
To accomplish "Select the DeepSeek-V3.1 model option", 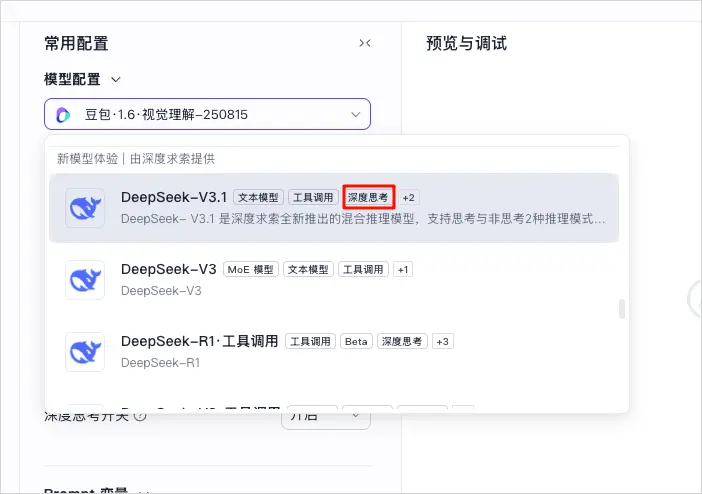I will (334, 208).
